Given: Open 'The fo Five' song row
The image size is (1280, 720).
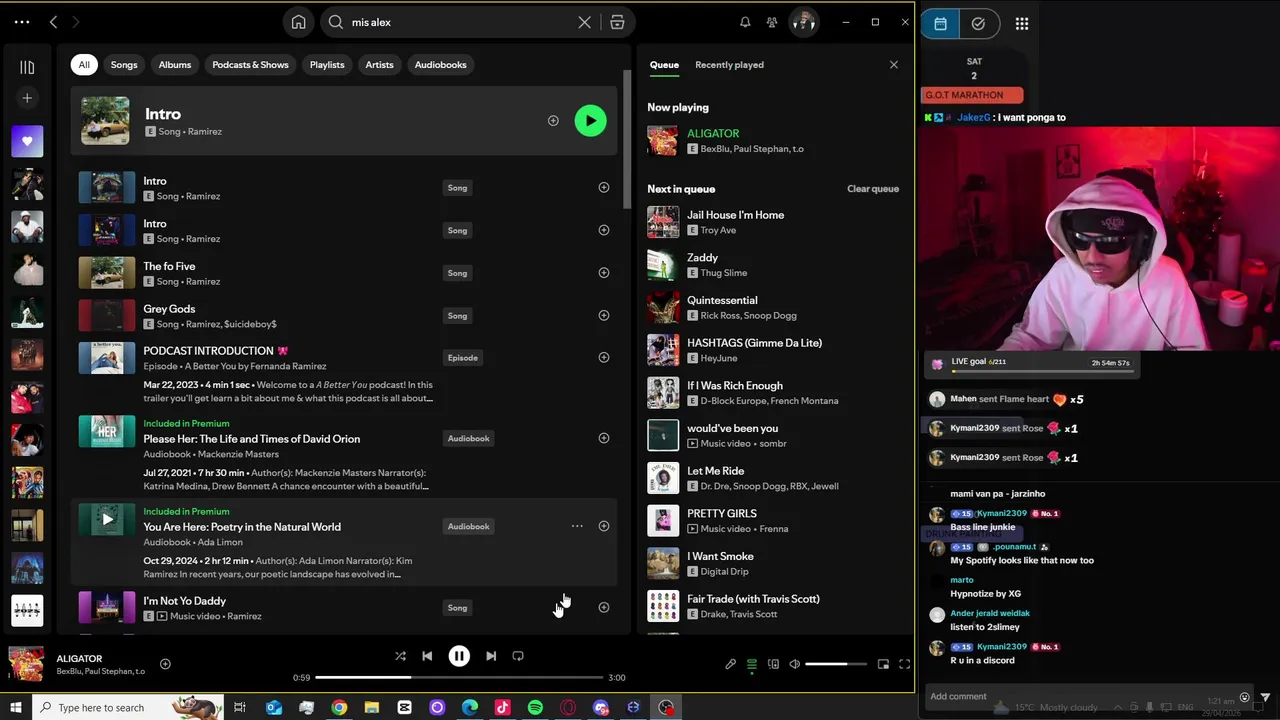Looking at the screenshot, I should tap(344, 273).
